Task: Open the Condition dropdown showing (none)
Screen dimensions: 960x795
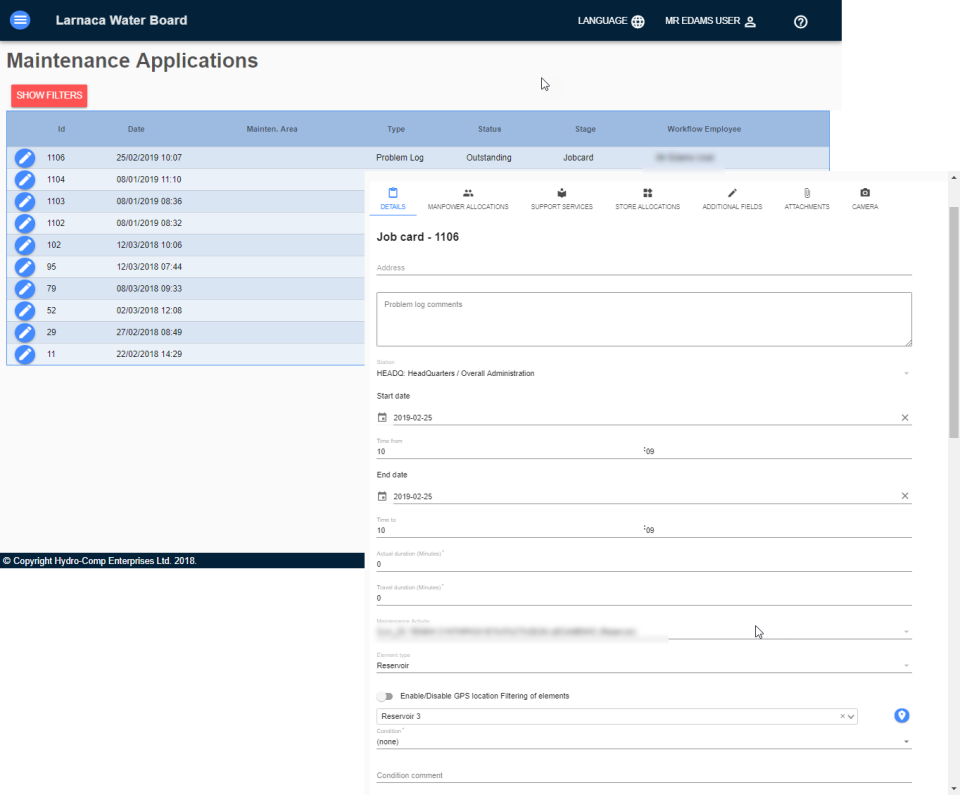Action: point(906,739)
